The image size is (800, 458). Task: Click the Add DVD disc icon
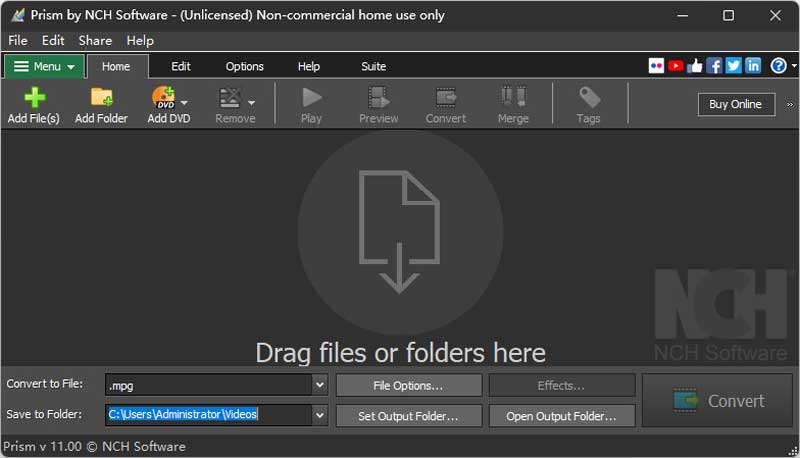pos(164,97)
